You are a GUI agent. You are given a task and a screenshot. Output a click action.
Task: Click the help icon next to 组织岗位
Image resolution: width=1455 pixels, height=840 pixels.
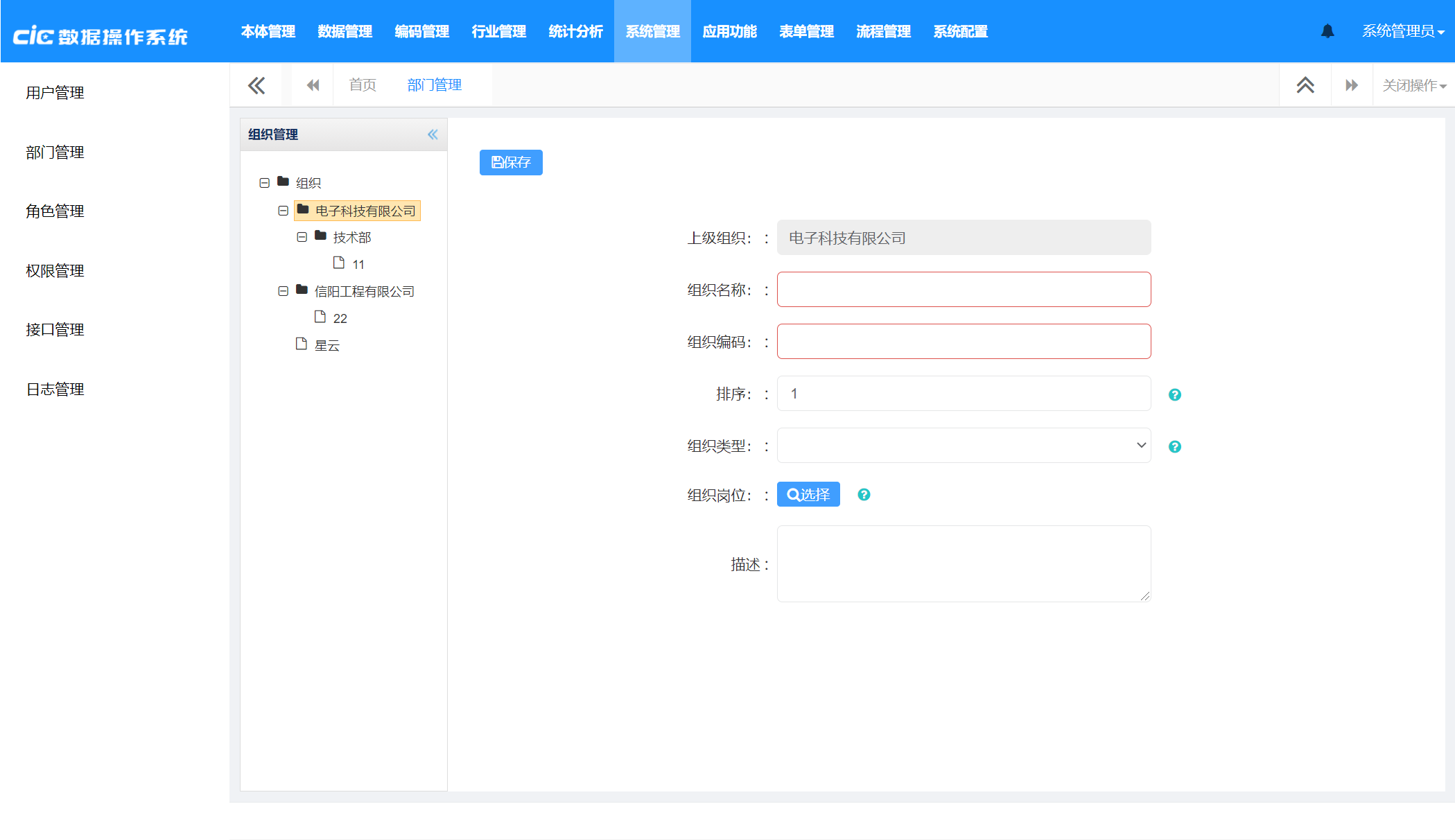pyautogui.click(x=864, y=494)
